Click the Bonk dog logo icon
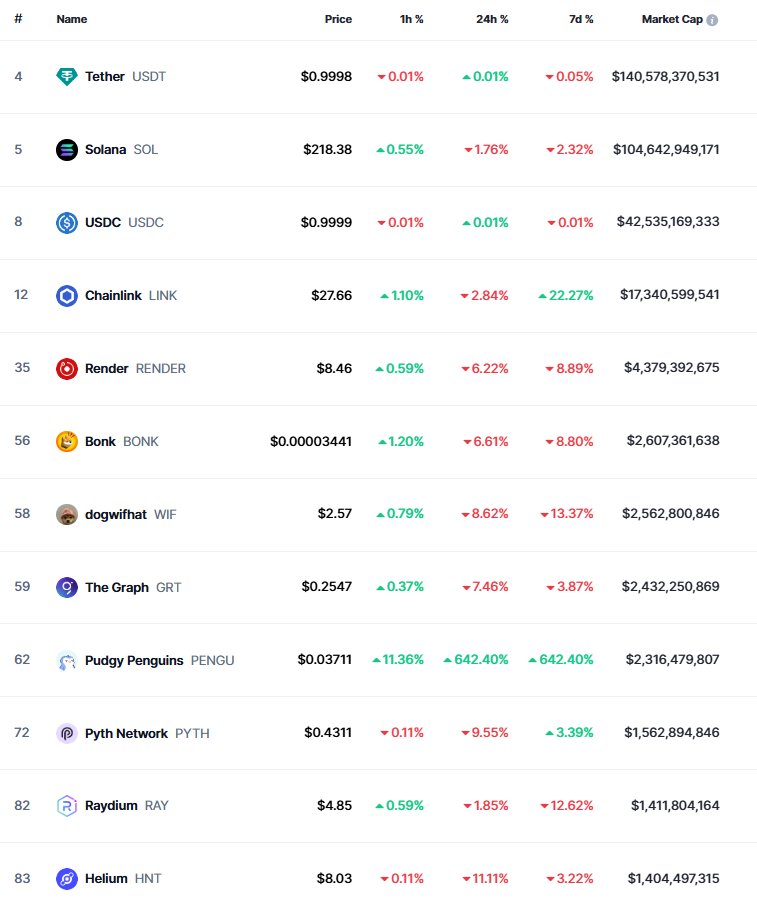Screen dimensions: 757x906 [66, 441]
